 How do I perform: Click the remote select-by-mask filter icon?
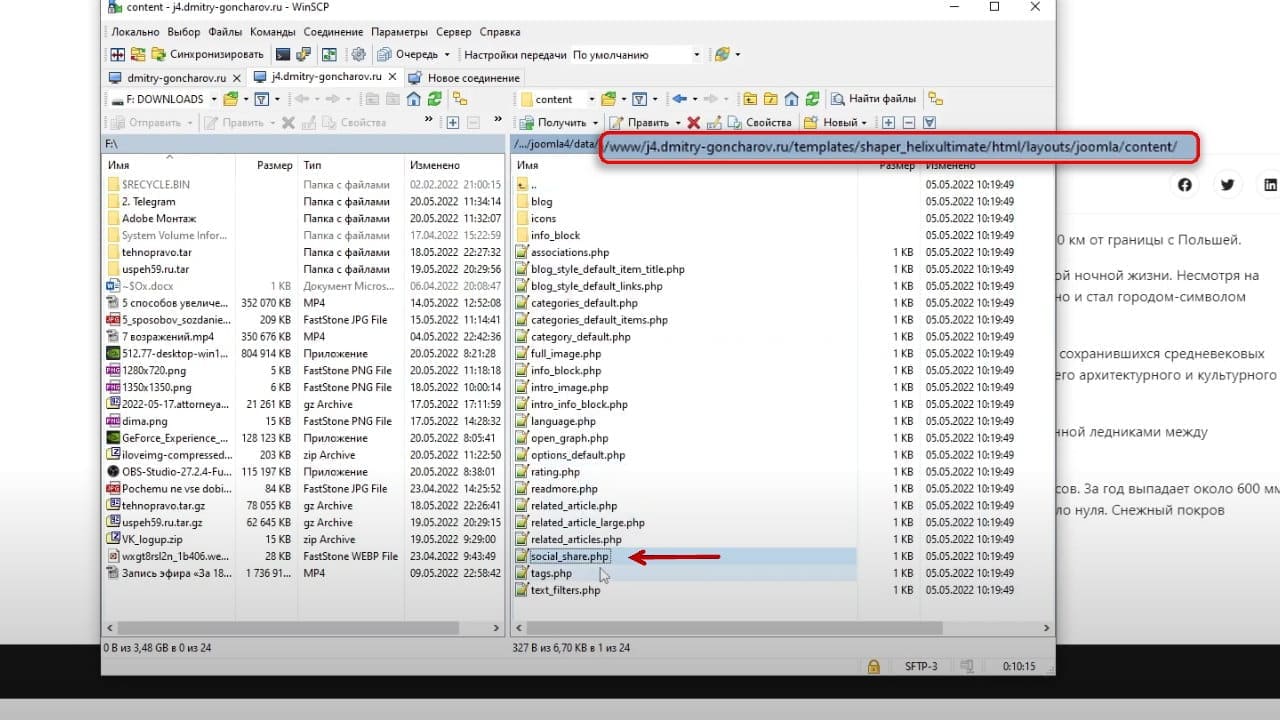click(x=929, y=122)
